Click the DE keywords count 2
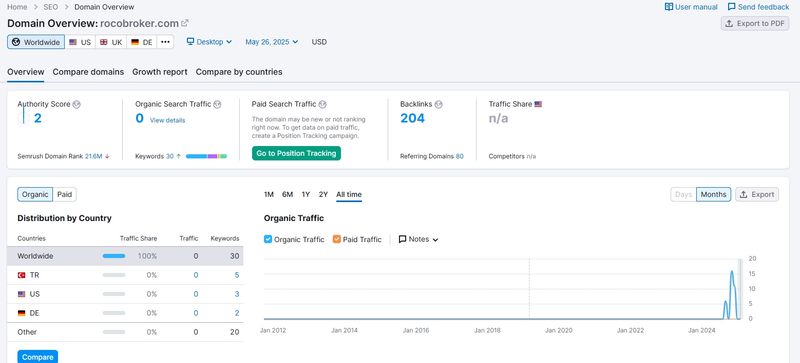 pyautogui.click(x=237, y=313)
